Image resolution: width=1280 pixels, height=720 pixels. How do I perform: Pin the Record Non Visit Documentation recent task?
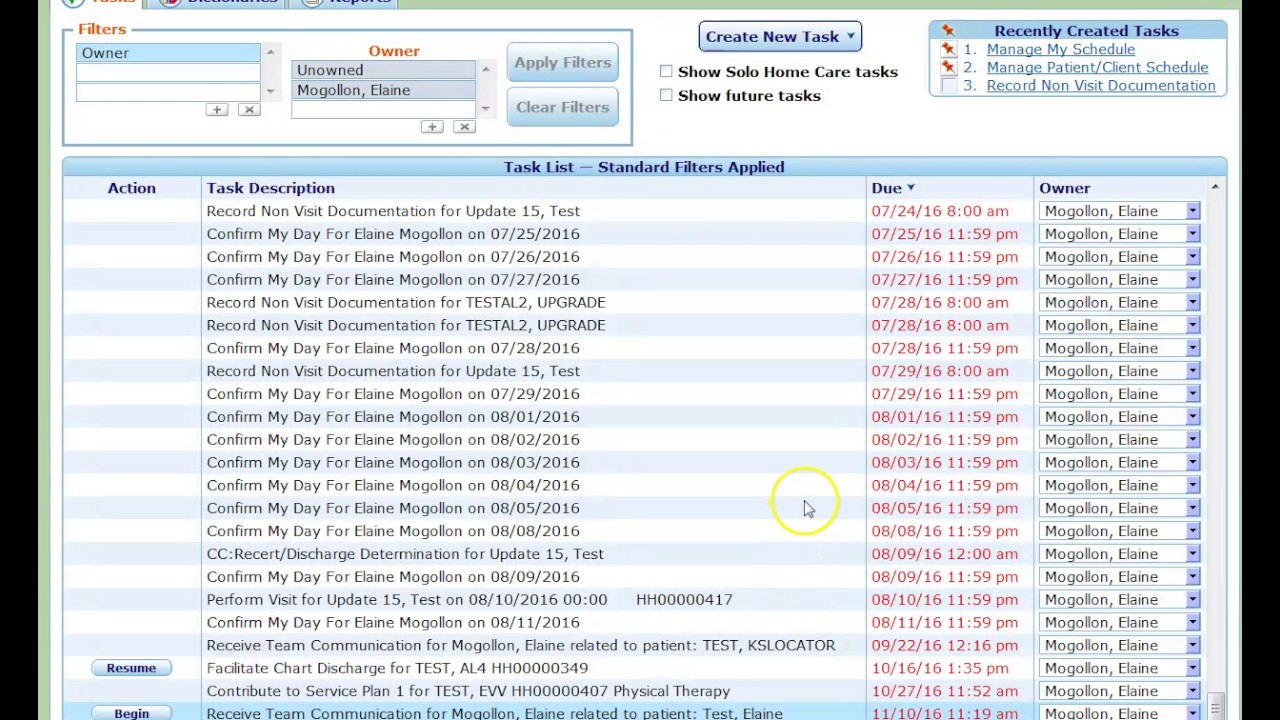click(x=948, y=86)
